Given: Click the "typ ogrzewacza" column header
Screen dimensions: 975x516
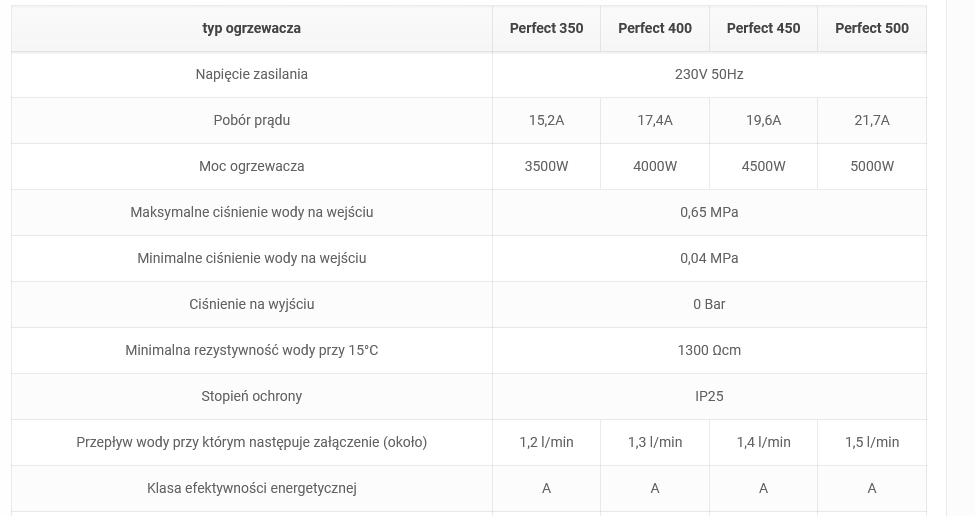Looking at the screenshot, I should tap(251, 29).
